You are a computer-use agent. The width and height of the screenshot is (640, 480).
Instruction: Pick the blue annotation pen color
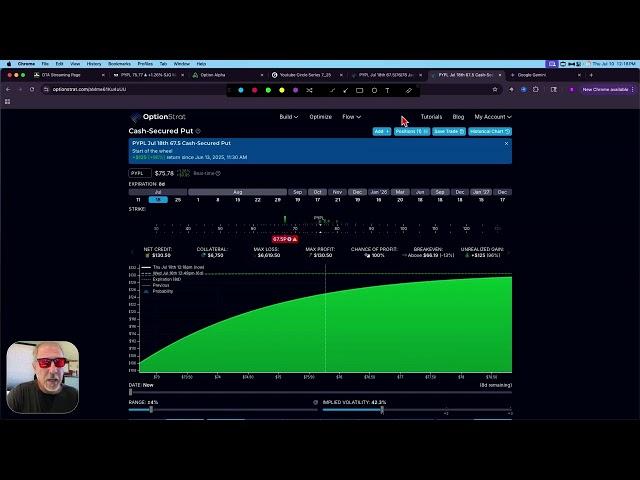click(241, 90)
